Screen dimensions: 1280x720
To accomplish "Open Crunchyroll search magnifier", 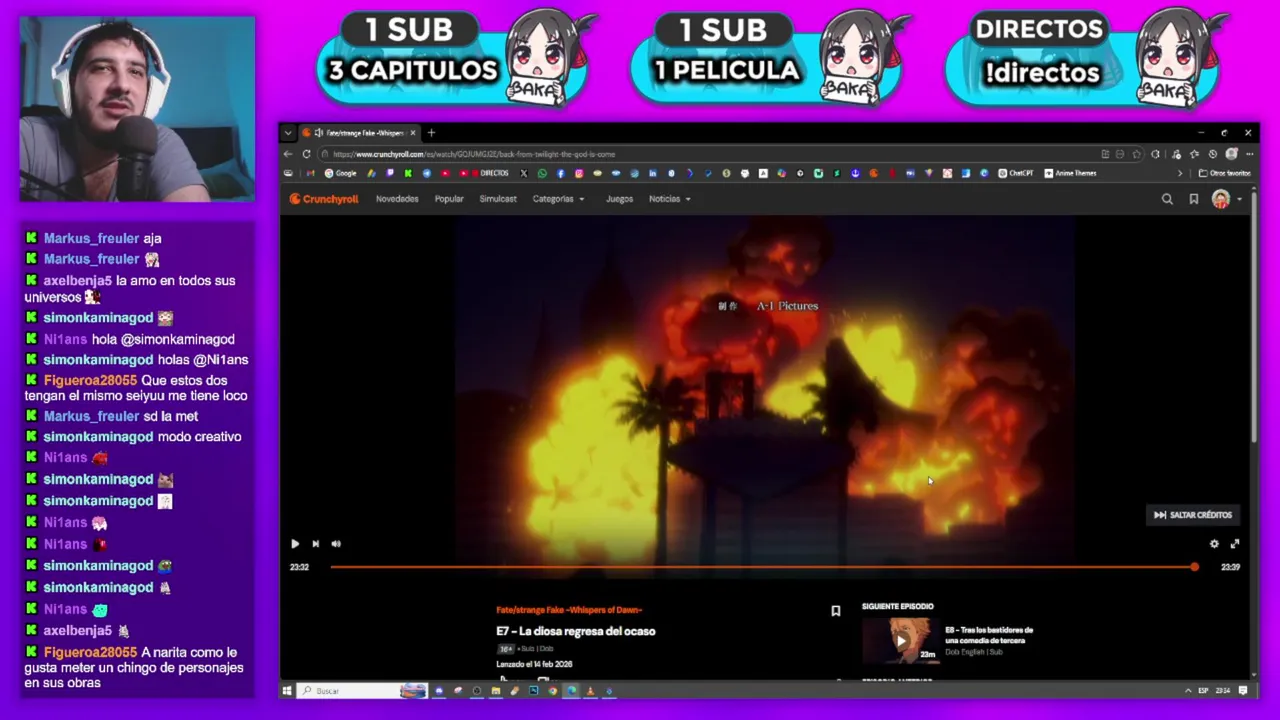I will click(x=1167, y=199).
